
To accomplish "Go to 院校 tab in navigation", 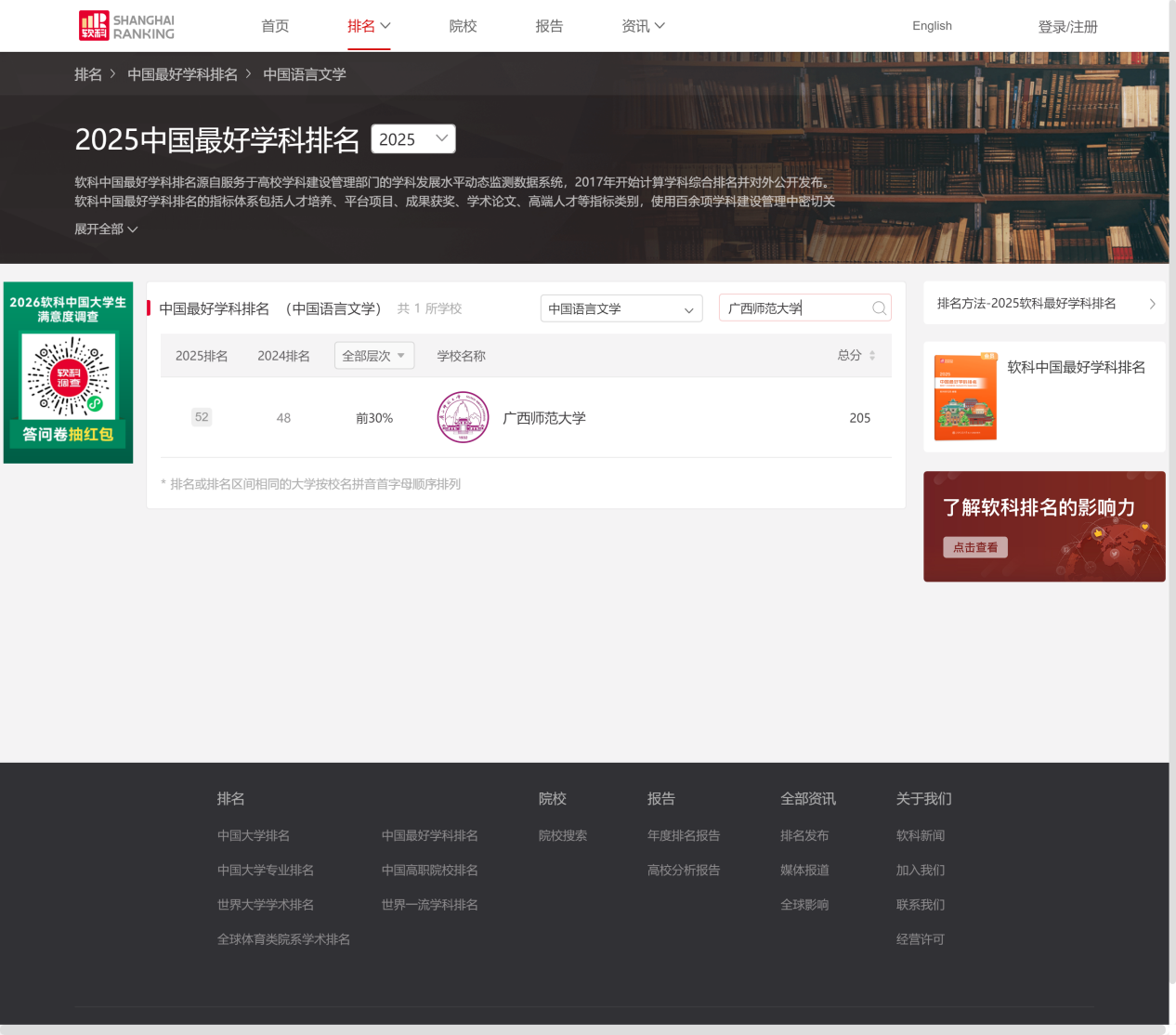I will 463,26.
